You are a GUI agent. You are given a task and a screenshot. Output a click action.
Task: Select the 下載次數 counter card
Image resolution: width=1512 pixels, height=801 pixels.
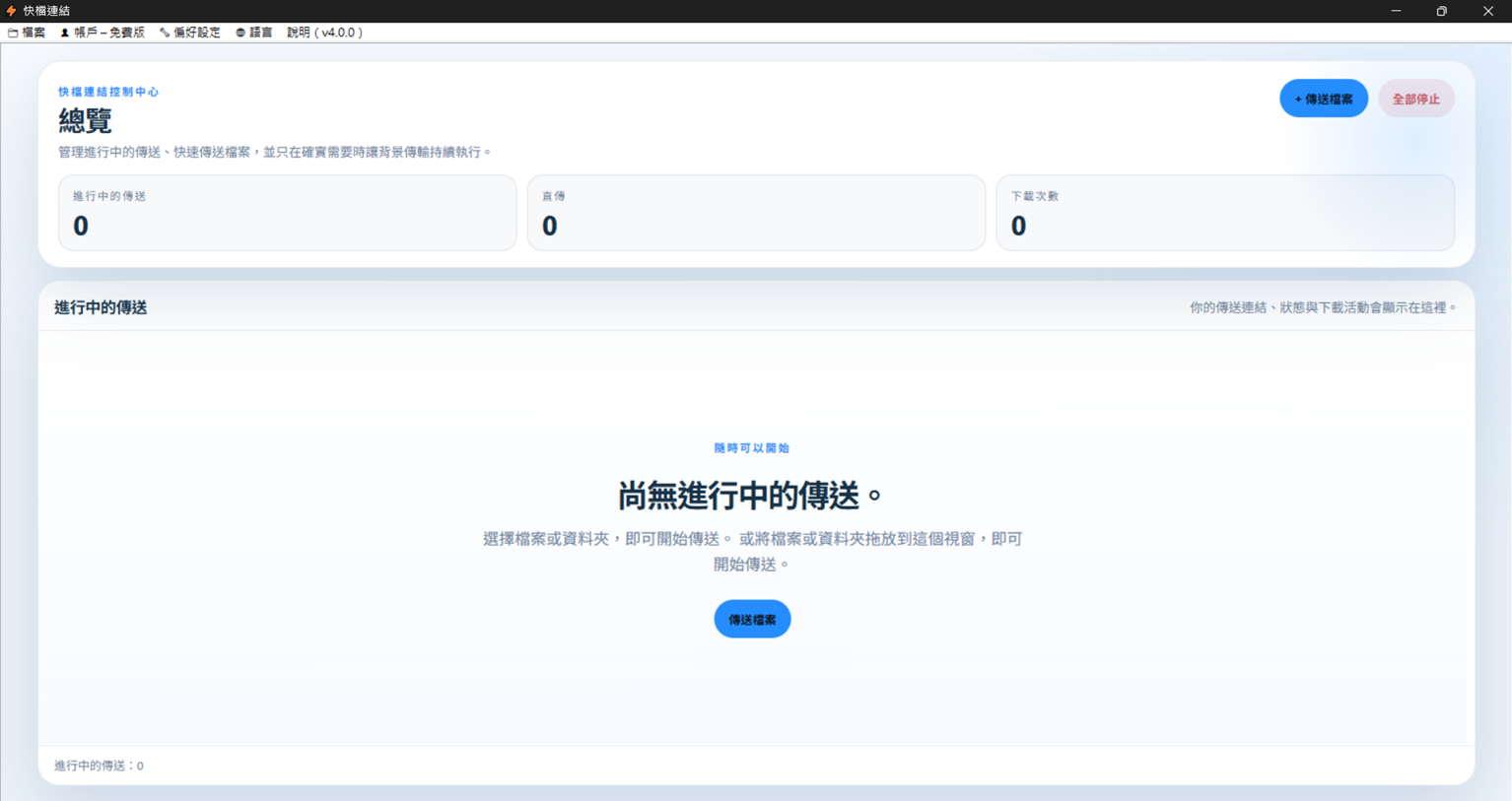point(1225,213)
